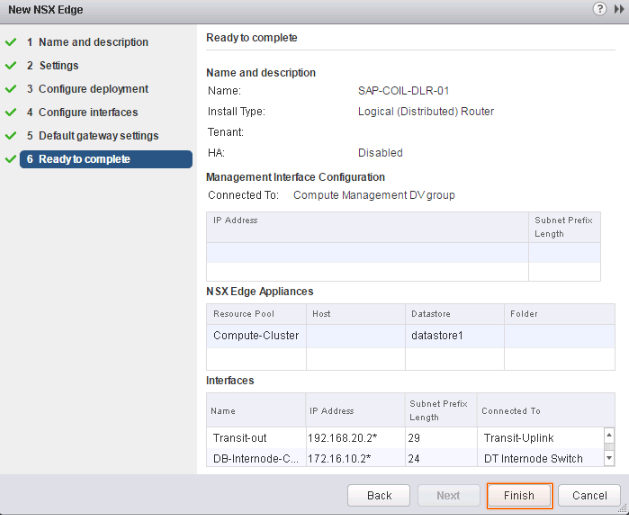The width and height of the screenshot is (629, 515).
Task: Select the datastore1 cell
Action: pyautogui.click(x=455, y=336)
